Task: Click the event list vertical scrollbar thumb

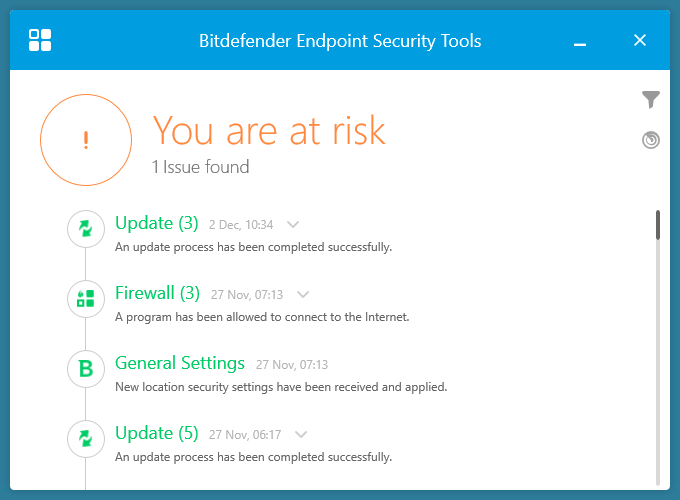Action: tap(658, 225)
